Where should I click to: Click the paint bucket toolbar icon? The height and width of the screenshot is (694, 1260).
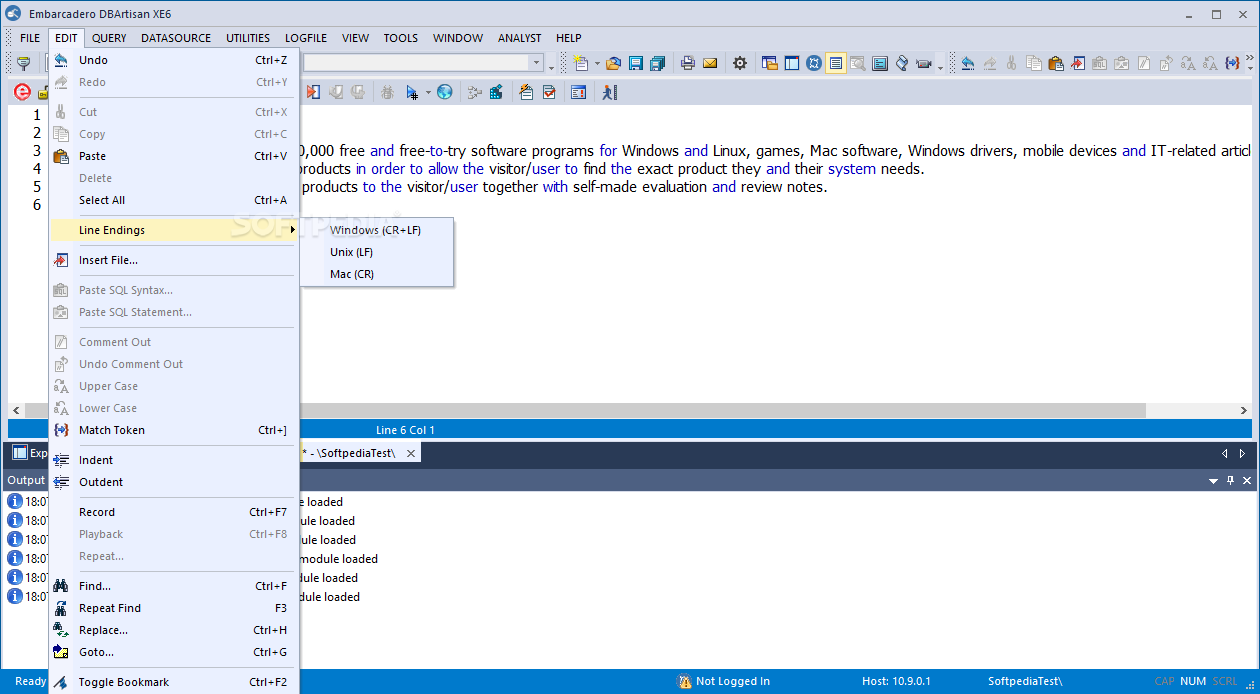[901, 63]
